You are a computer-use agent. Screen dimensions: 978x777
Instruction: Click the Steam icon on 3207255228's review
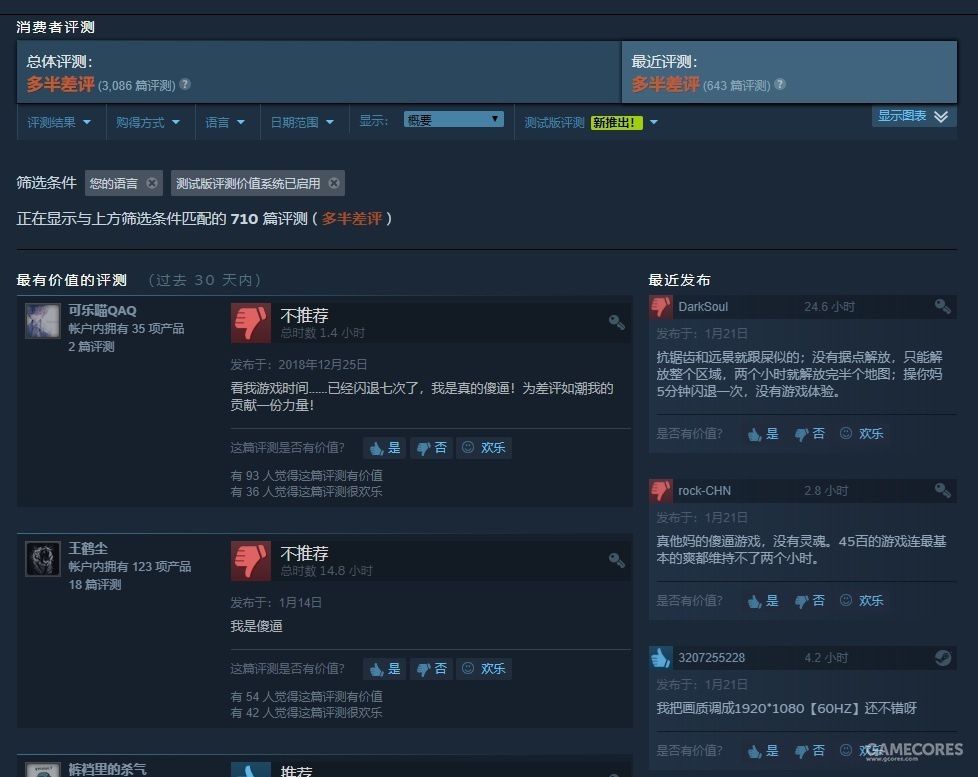click(x=942, y=658)
